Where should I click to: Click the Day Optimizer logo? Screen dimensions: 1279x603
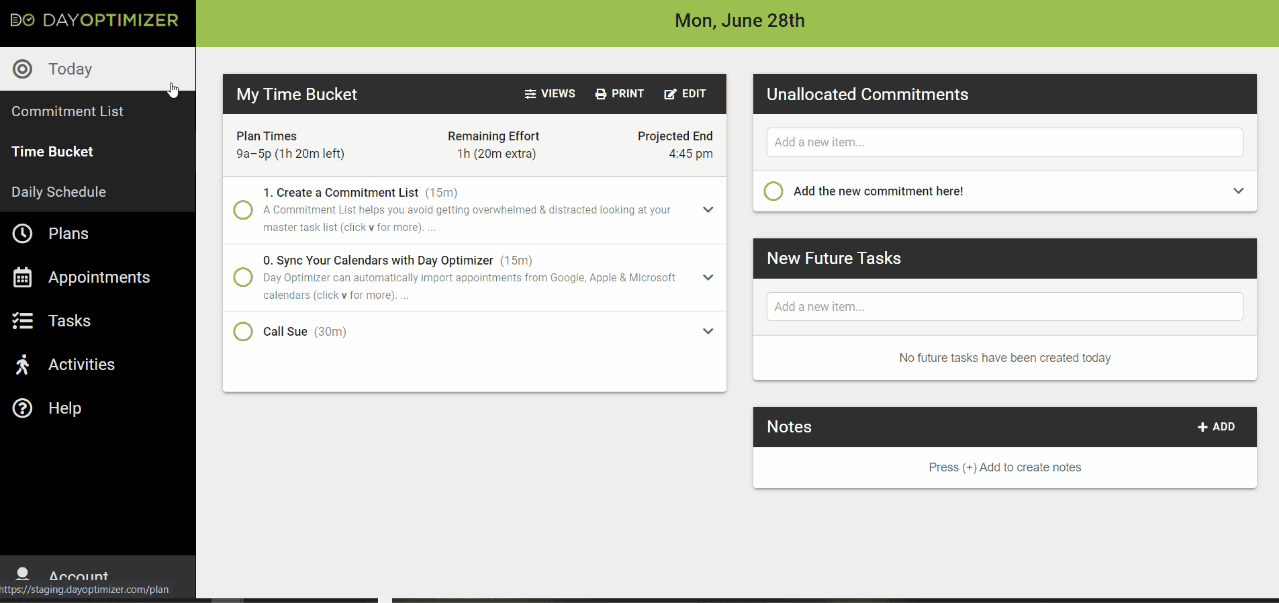(x=95, y=20)
